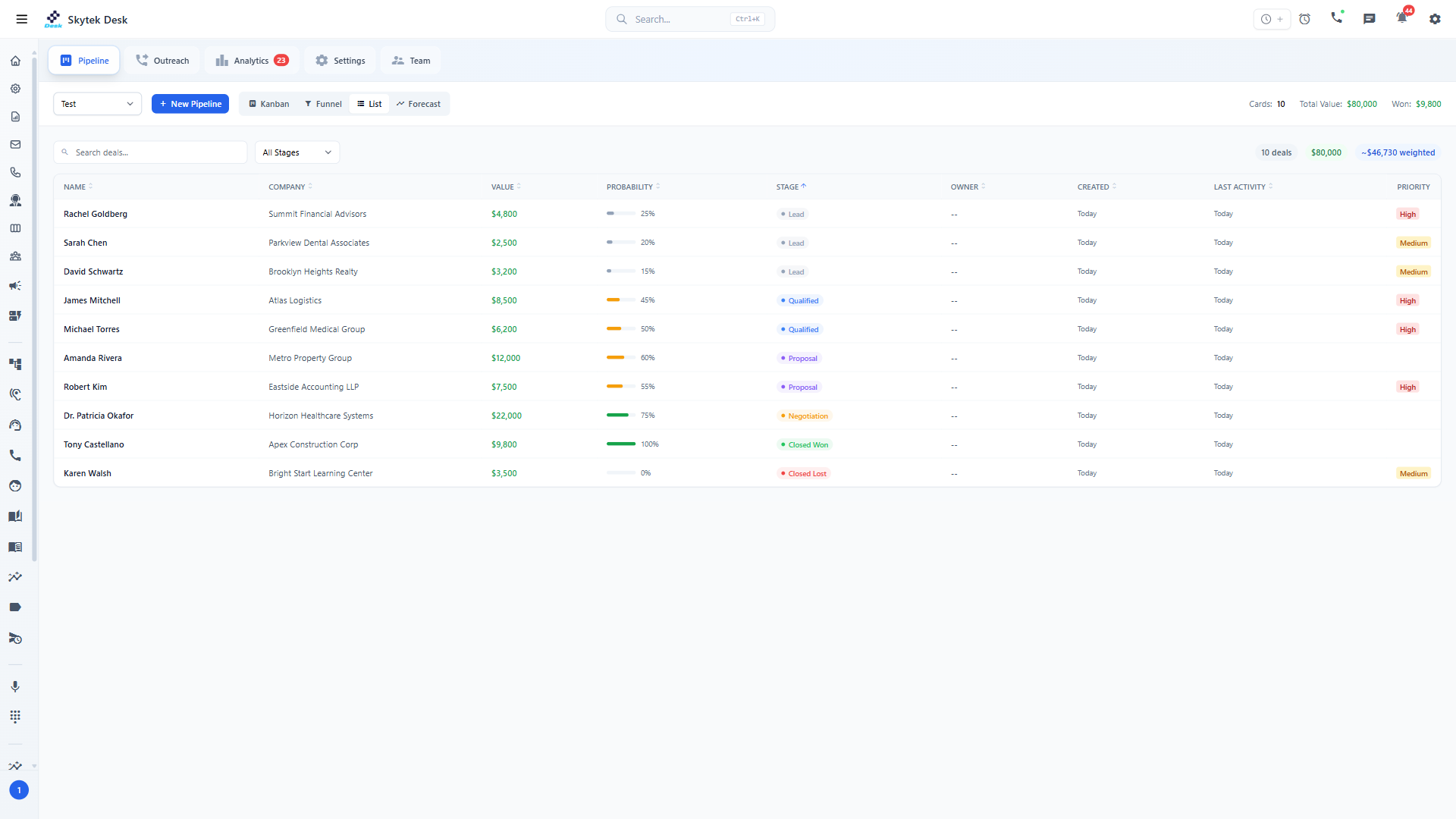The width and height of the screenshot is (1456, 819).
Task: Switch to the Analytics tab
Action: pyautogui.click(x=250, y=60)
